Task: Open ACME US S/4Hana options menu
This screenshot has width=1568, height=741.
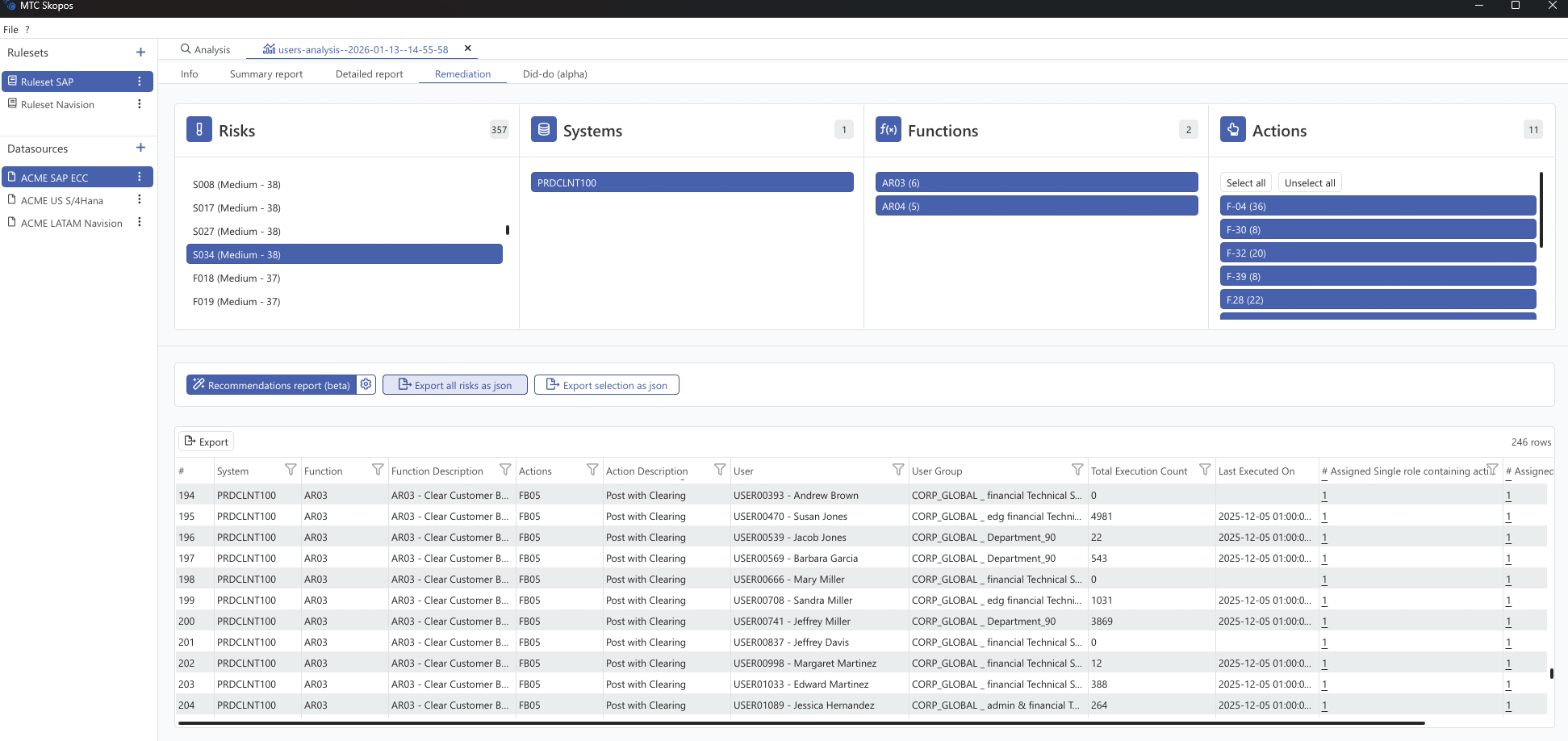Action: click(x=139, y=199)
